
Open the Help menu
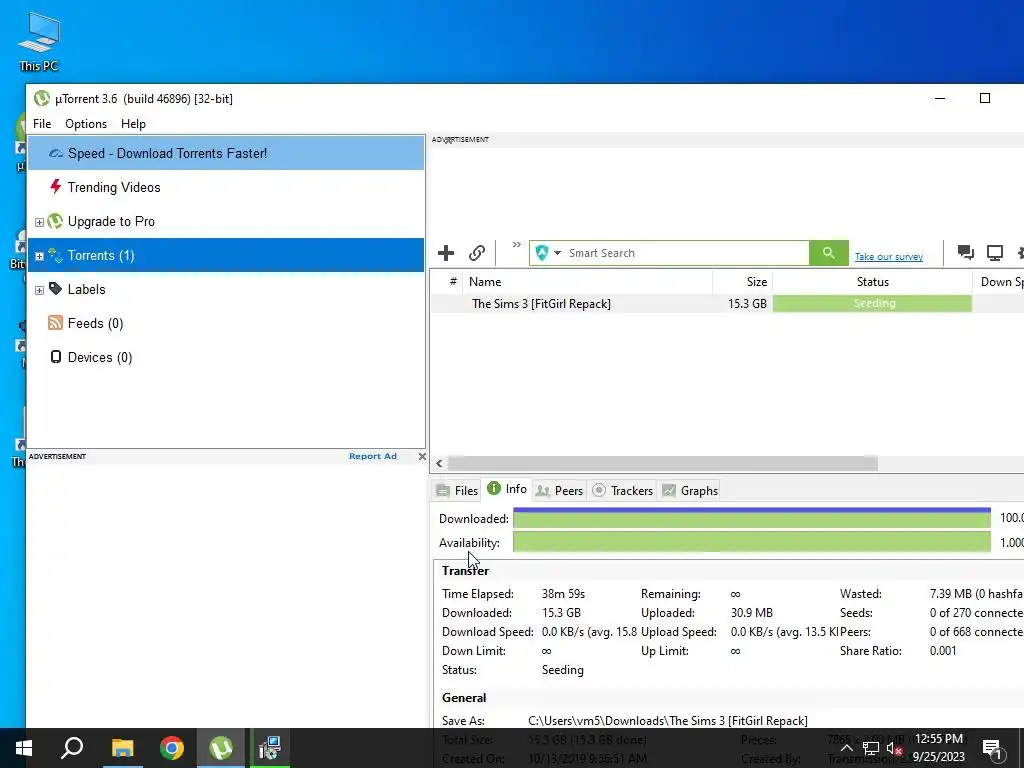[133, 124]
